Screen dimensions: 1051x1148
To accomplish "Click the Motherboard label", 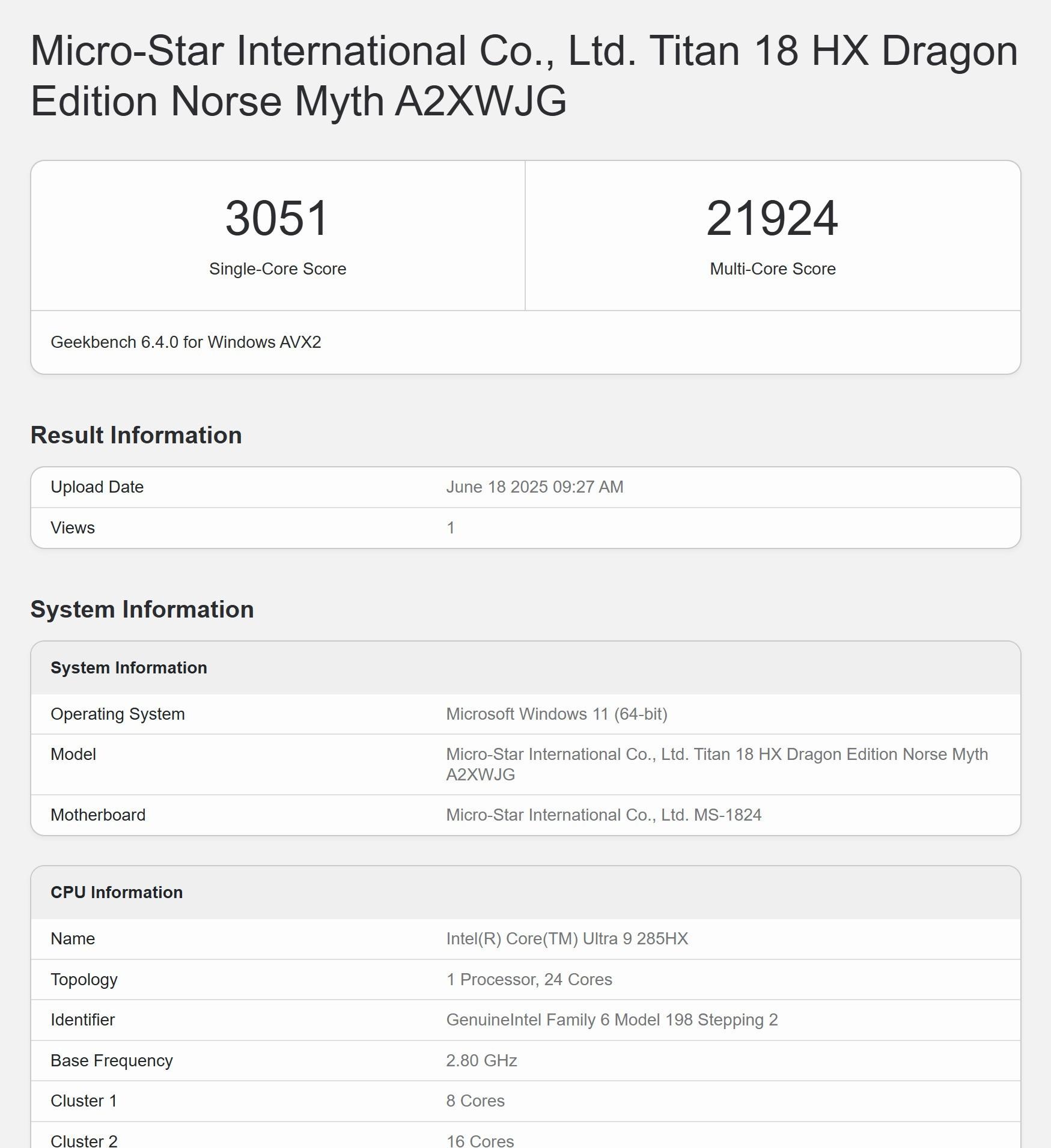I will tap(98, 815).
